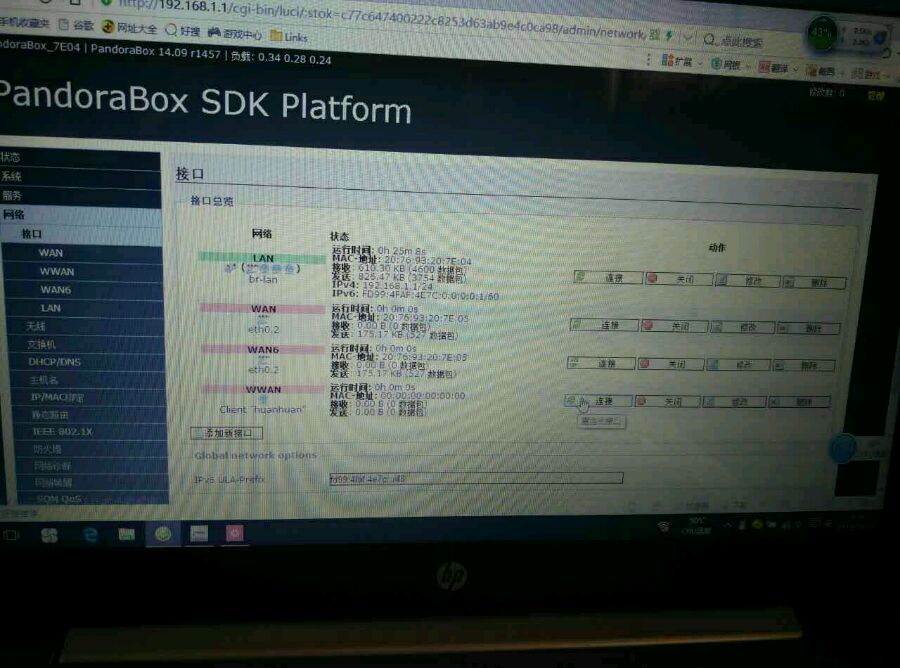
Task: Open Microsoft Edge from taskbar
Action: [x=91, y=535]
